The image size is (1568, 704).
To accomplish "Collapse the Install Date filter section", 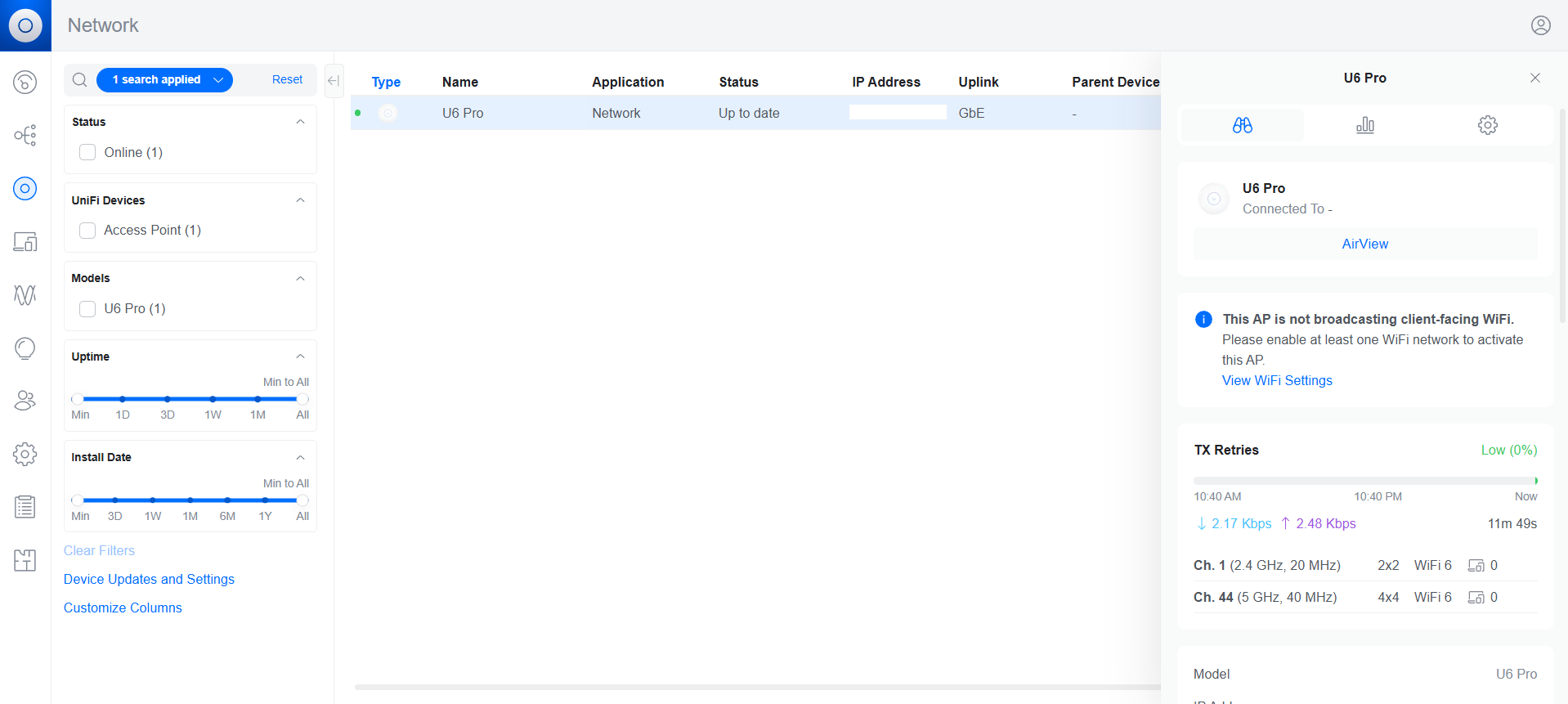I will 300,458.
